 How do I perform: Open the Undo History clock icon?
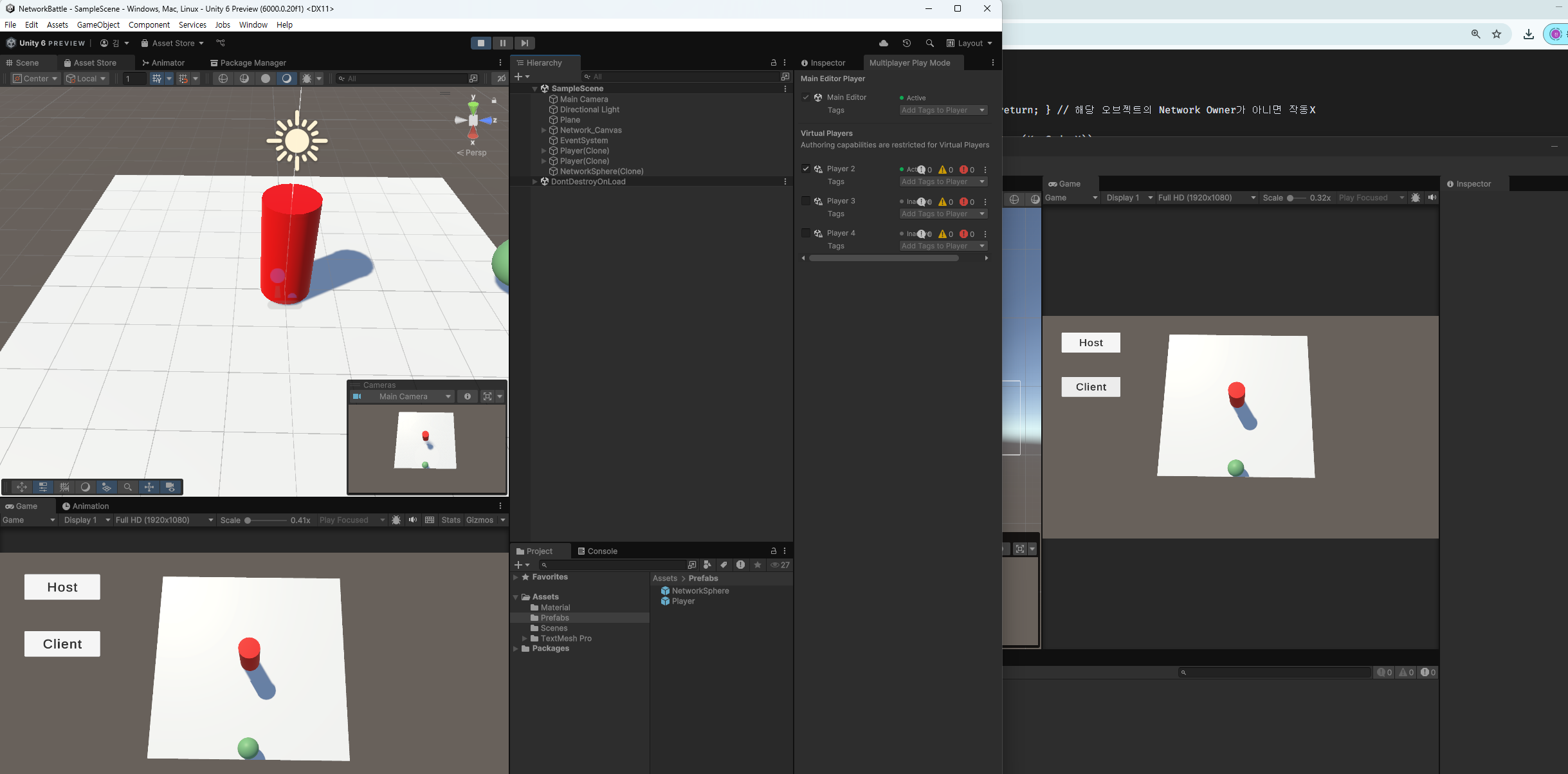(x=906, y=43)
